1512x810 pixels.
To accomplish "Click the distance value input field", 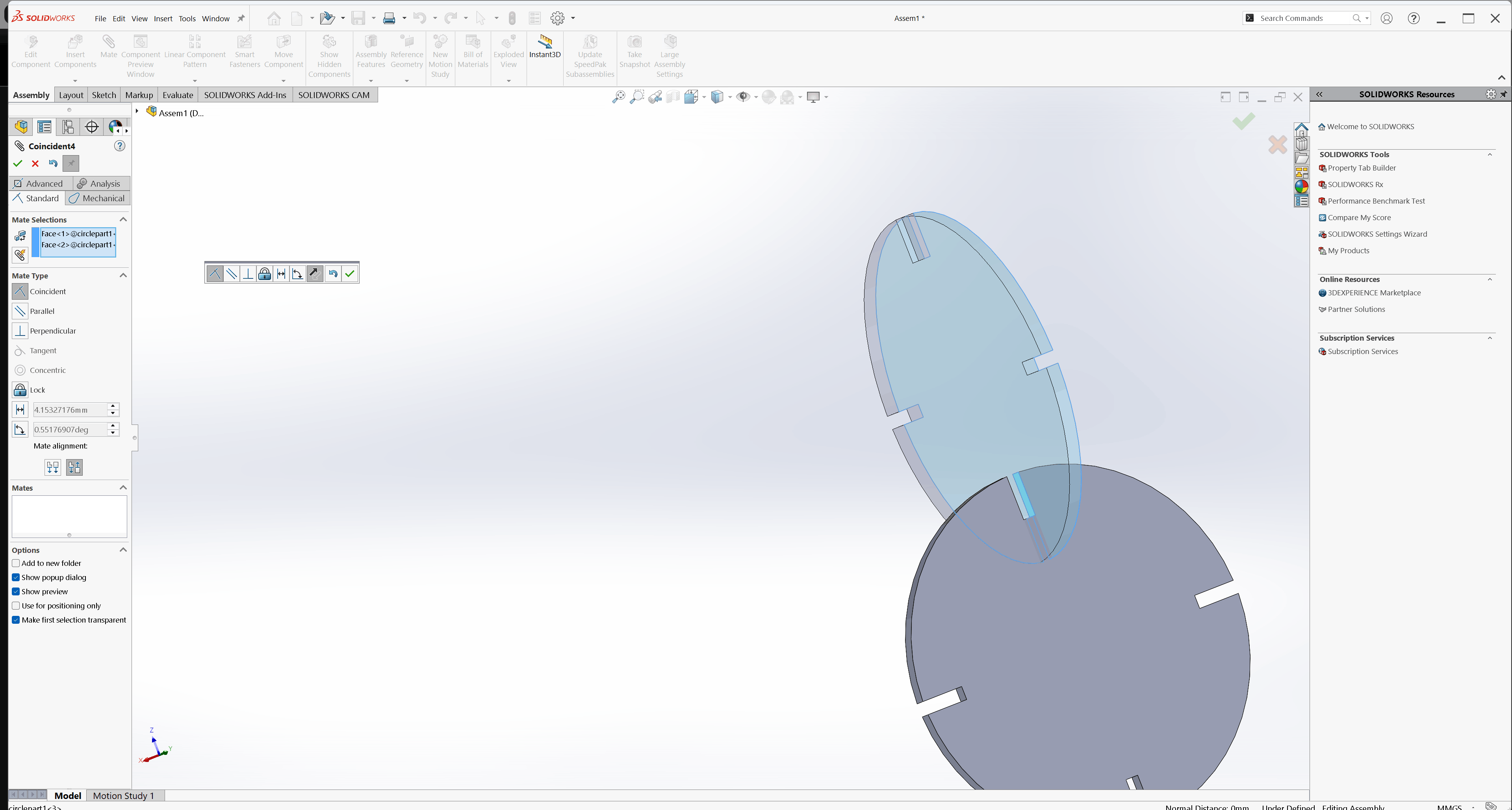I will click(69, 410).
